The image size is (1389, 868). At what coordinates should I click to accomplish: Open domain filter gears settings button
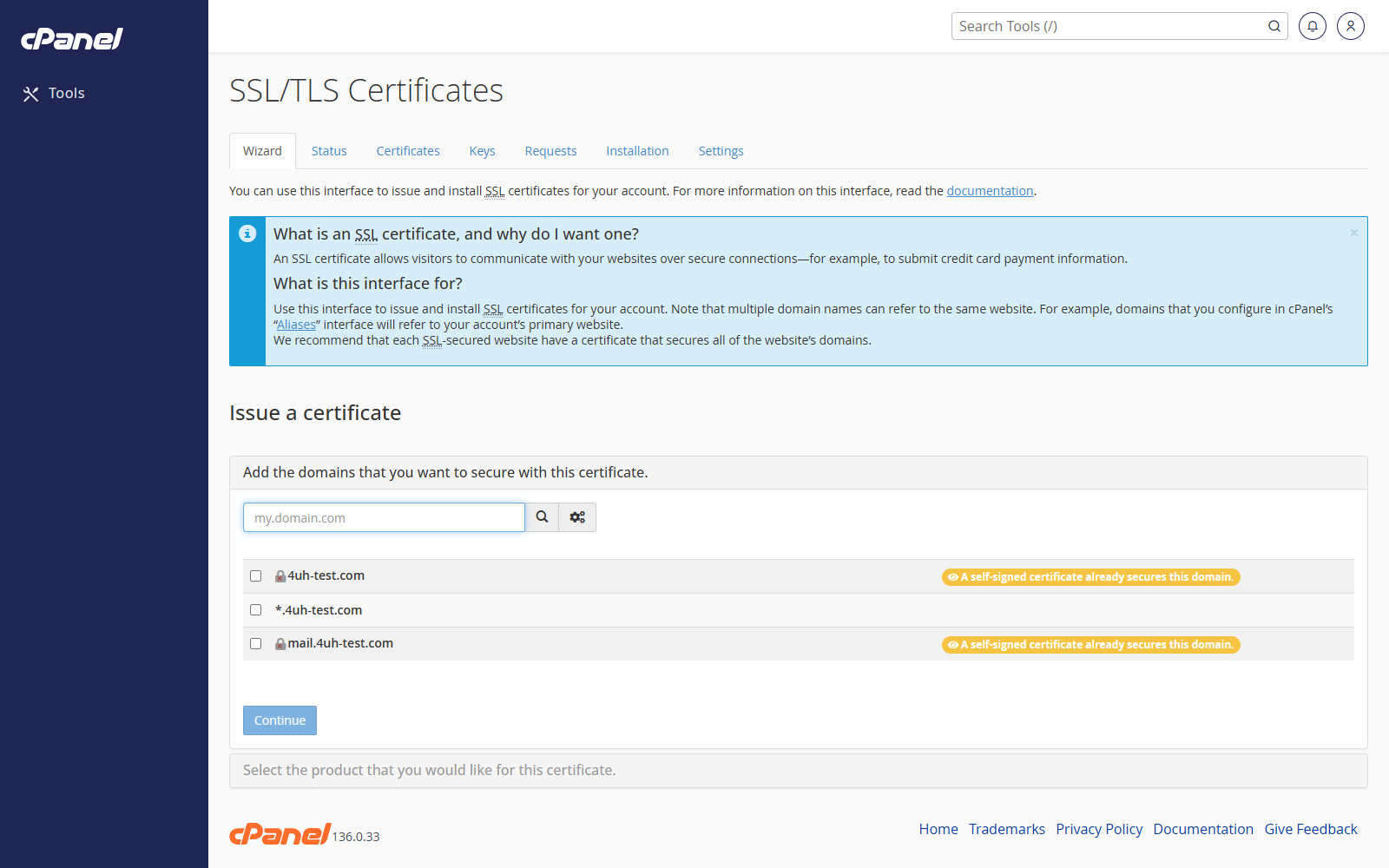(577, 517)
